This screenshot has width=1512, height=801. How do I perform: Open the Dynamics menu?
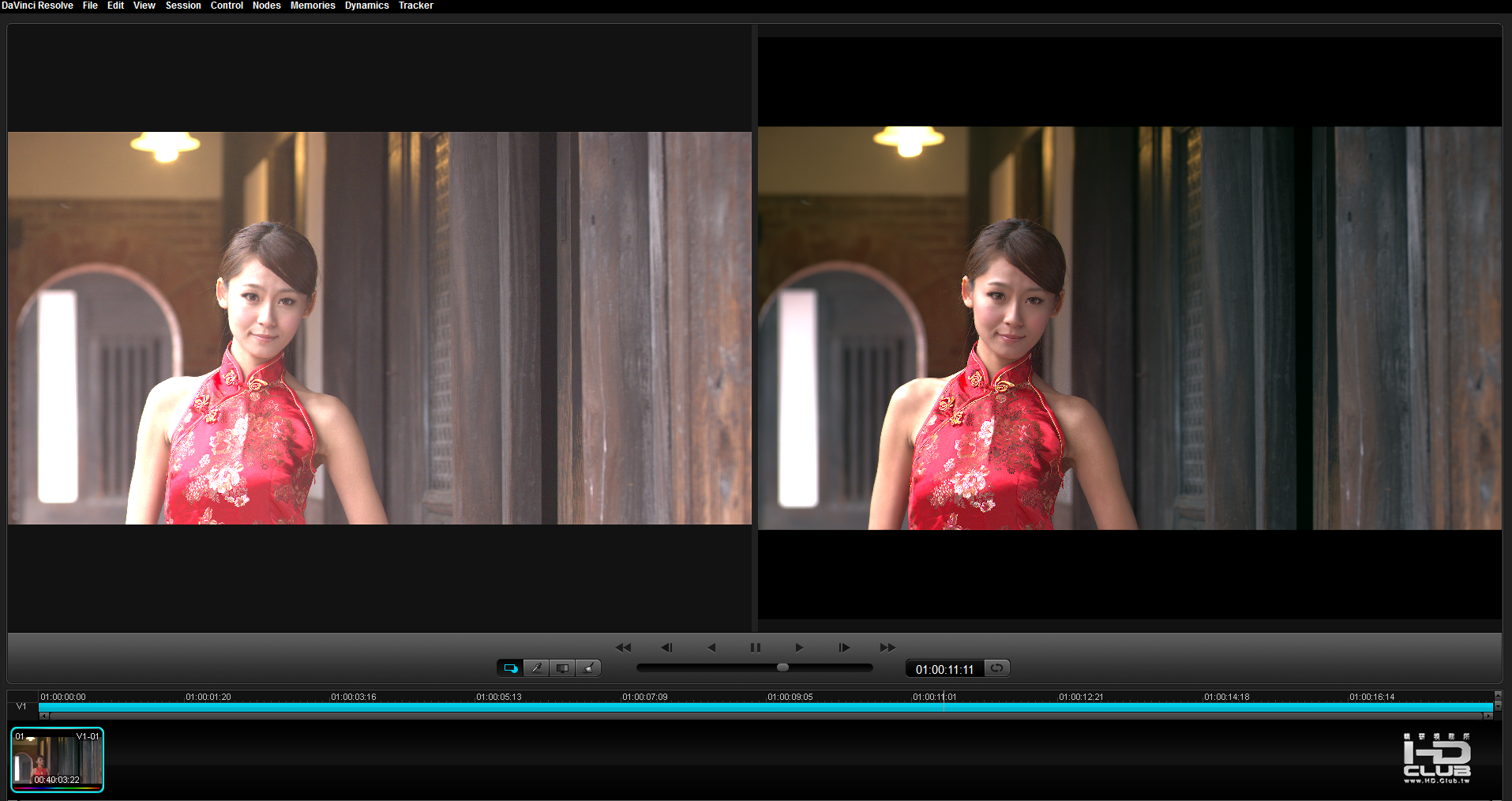click(x=366, y=6)
